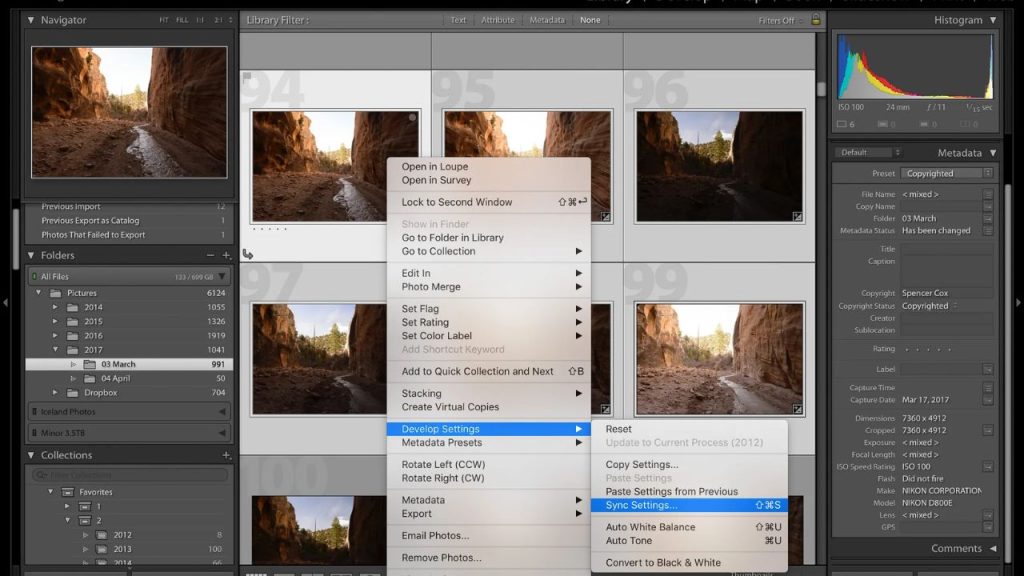Set navigator zoom to FILL
This screenshot has height=576, width=1024.
click(182, 20)
